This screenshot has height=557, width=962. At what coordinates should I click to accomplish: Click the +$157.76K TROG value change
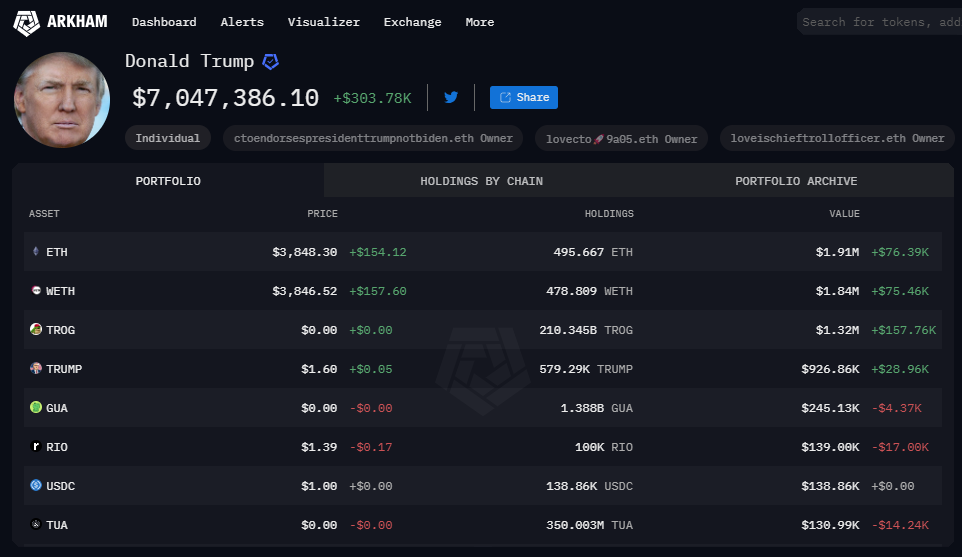904,330
